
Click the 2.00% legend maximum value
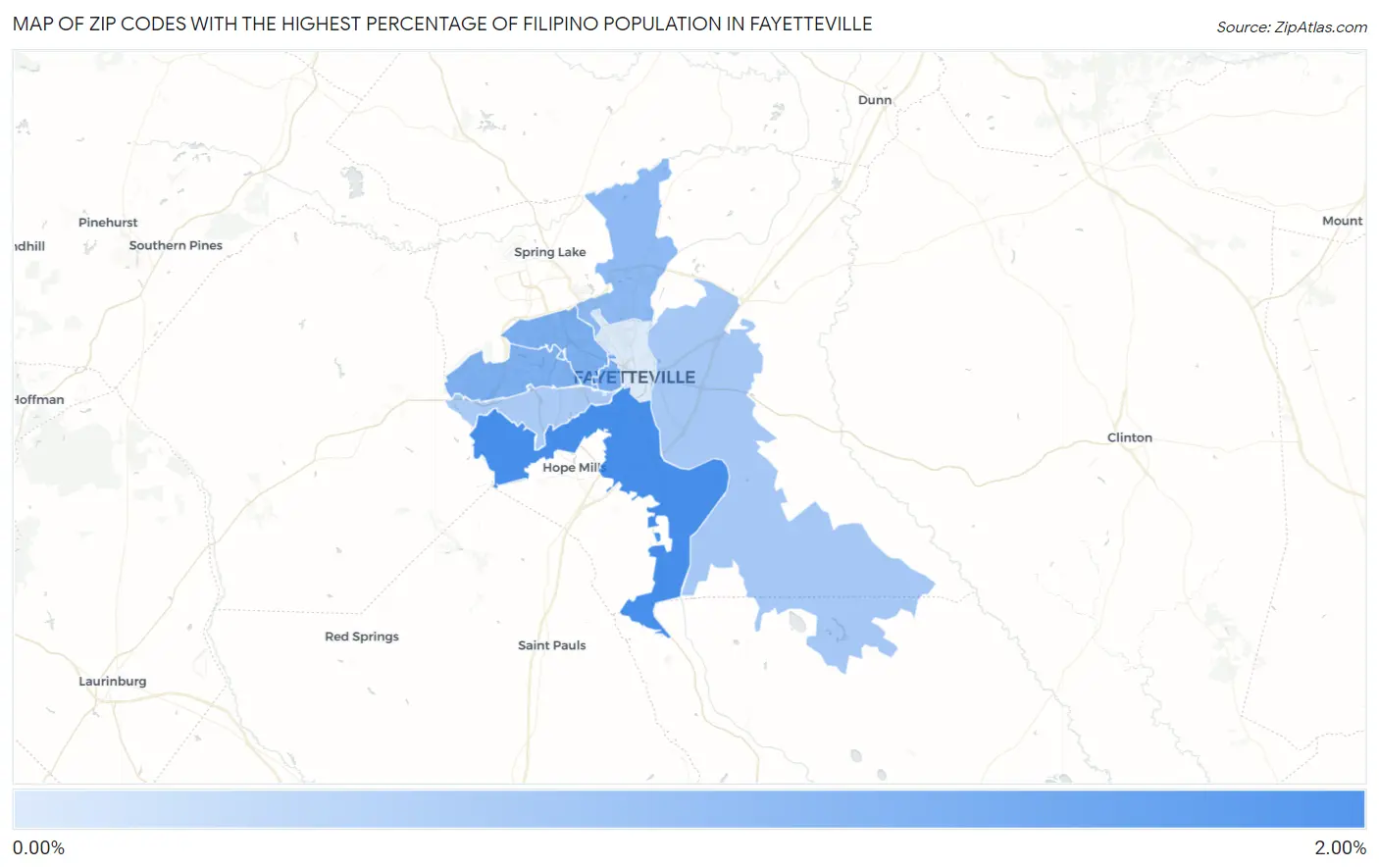[1340, 847]
